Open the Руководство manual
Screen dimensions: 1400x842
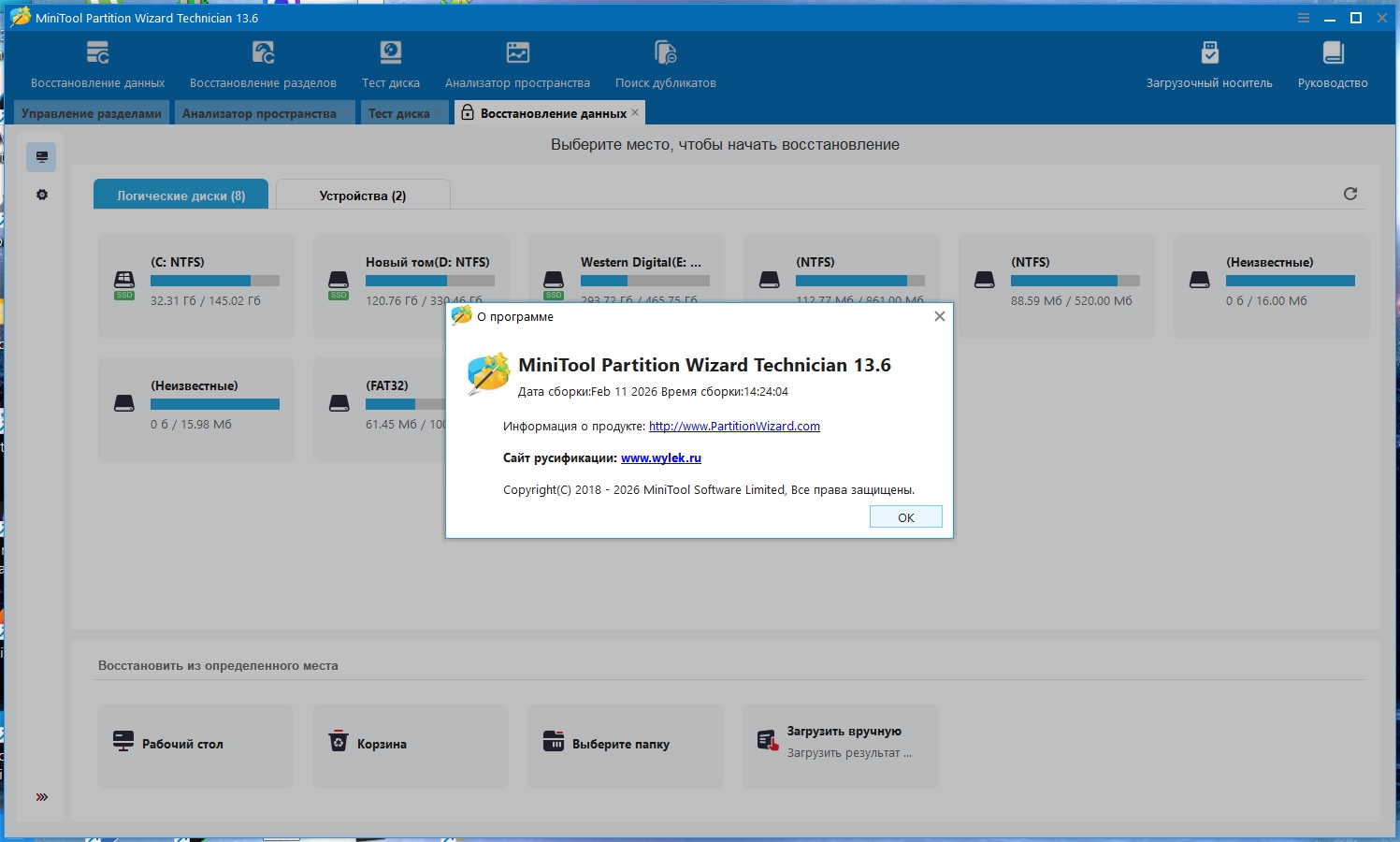pos(1333,64)
